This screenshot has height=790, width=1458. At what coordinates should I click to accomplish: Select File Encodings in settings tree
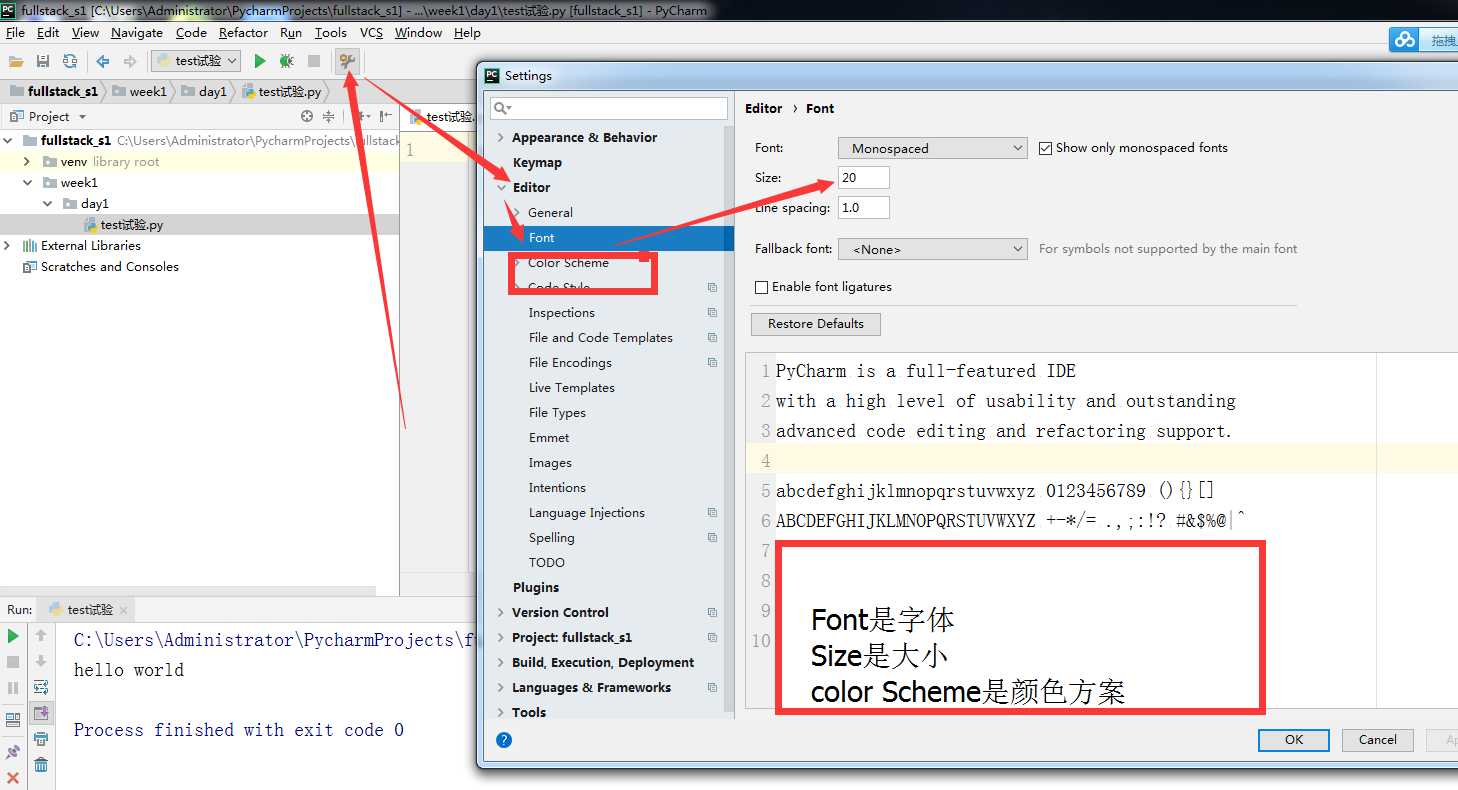coord(570,363)
